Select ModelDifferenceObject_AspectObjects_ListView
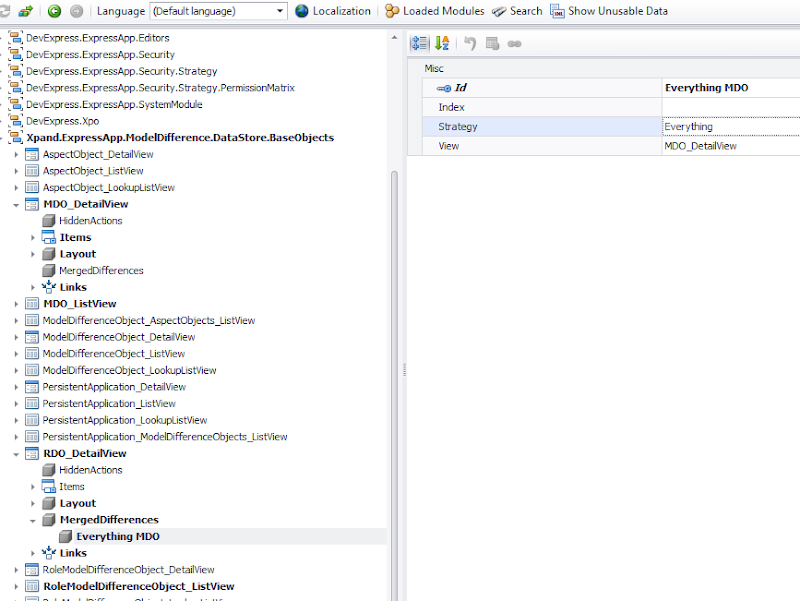The image size is (800, 601). coord(148,320)
